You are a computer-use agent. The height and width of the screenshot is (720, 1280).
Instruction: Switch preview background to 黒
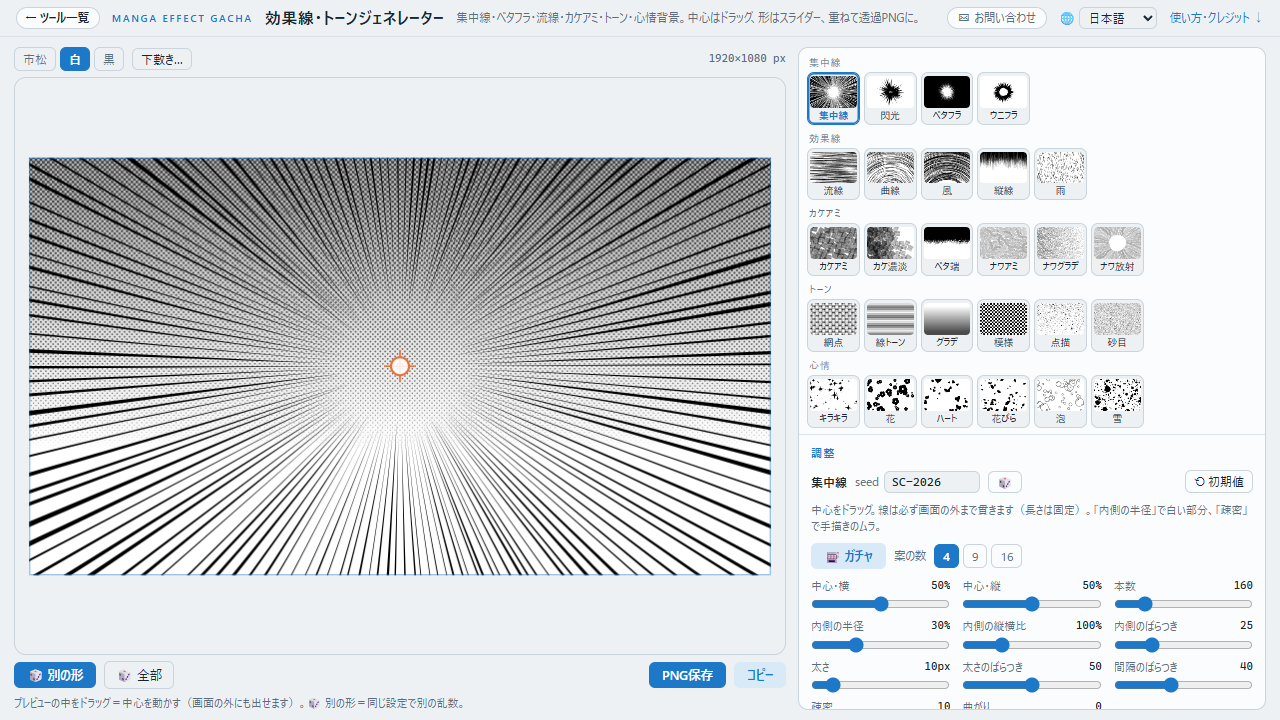pos(109,59)
